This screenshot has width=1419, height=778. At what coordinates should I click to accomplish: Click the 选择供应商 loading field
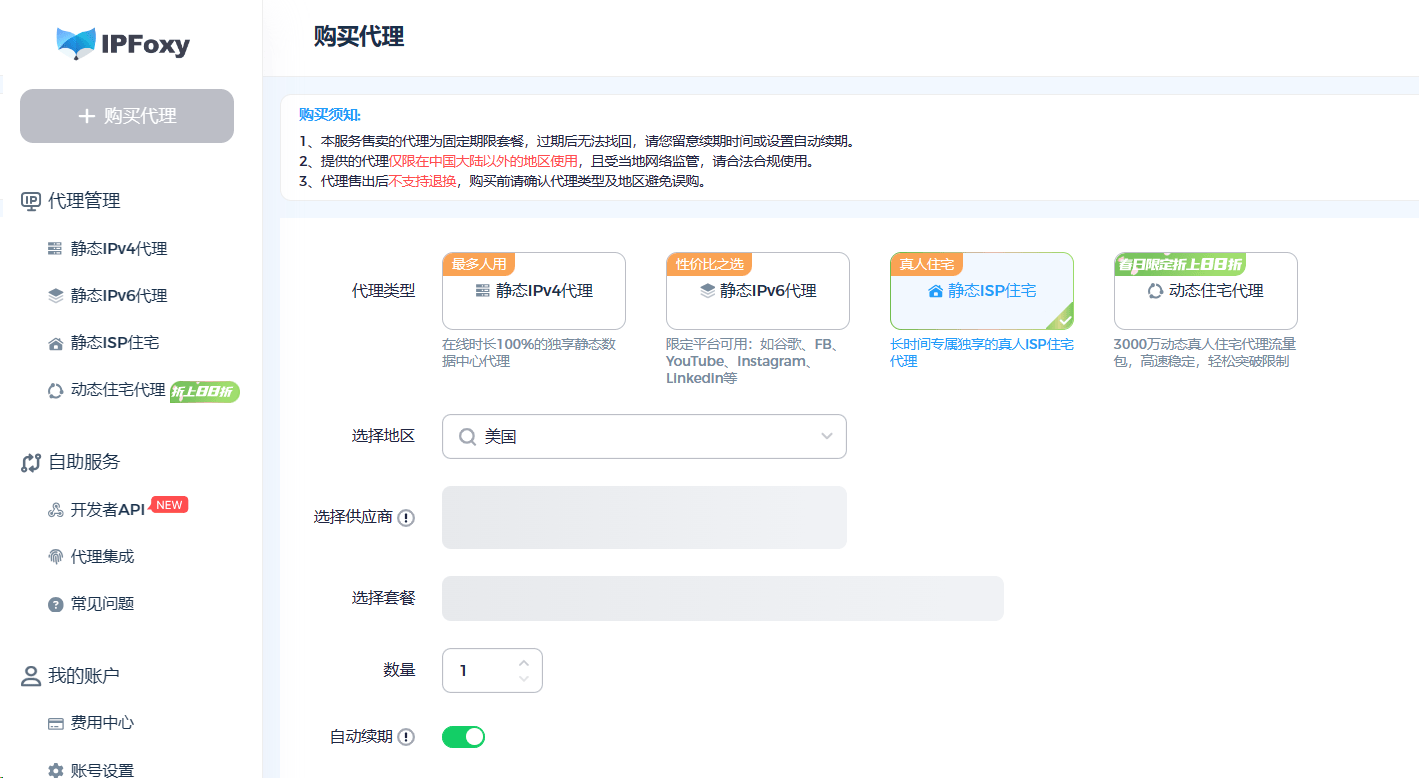click(644, 518)
